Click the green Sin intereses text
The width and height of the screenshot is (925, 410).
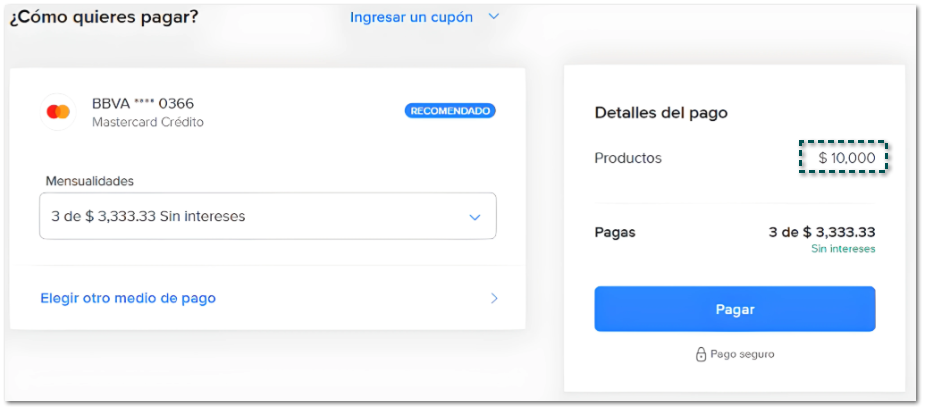pyautogui.click(x=843, y=249)
